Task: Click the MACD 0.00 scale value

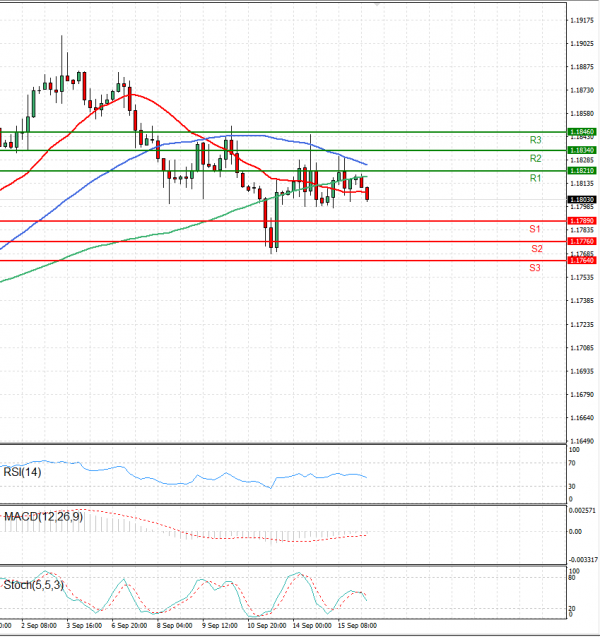Action: click(x=575, y=531)
